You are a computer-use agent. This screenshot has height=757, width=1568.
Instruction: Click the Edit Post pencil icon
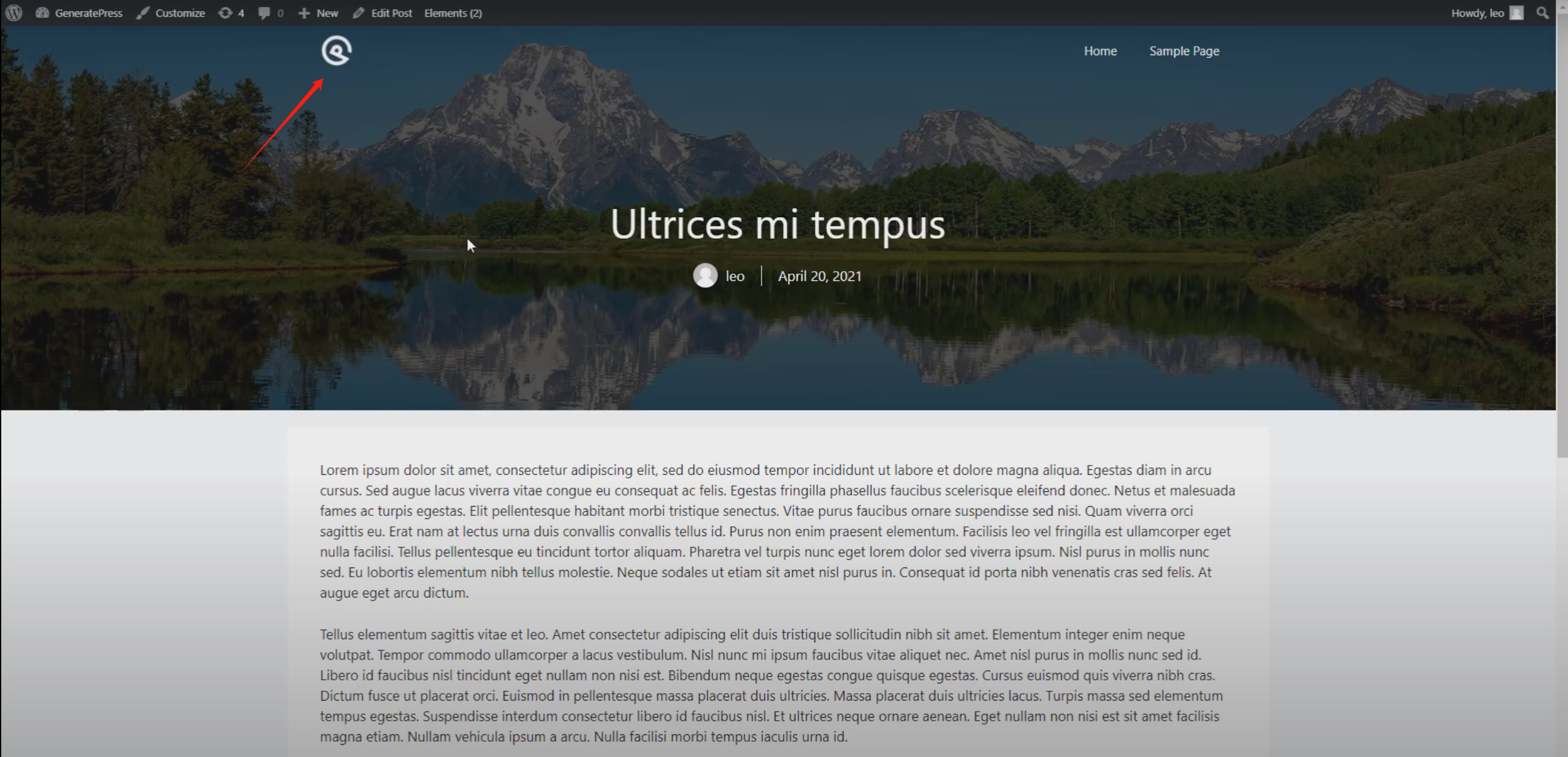coord(359,13)
